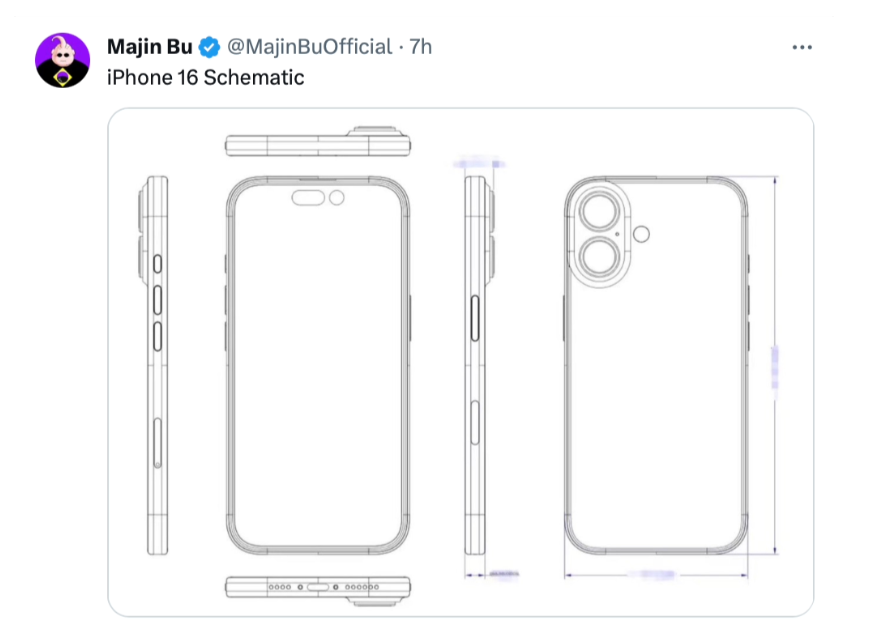The height and width of the screenshot is (624, 873).
Task: Click the bottom edge view with ports
Action: point(318,587)
